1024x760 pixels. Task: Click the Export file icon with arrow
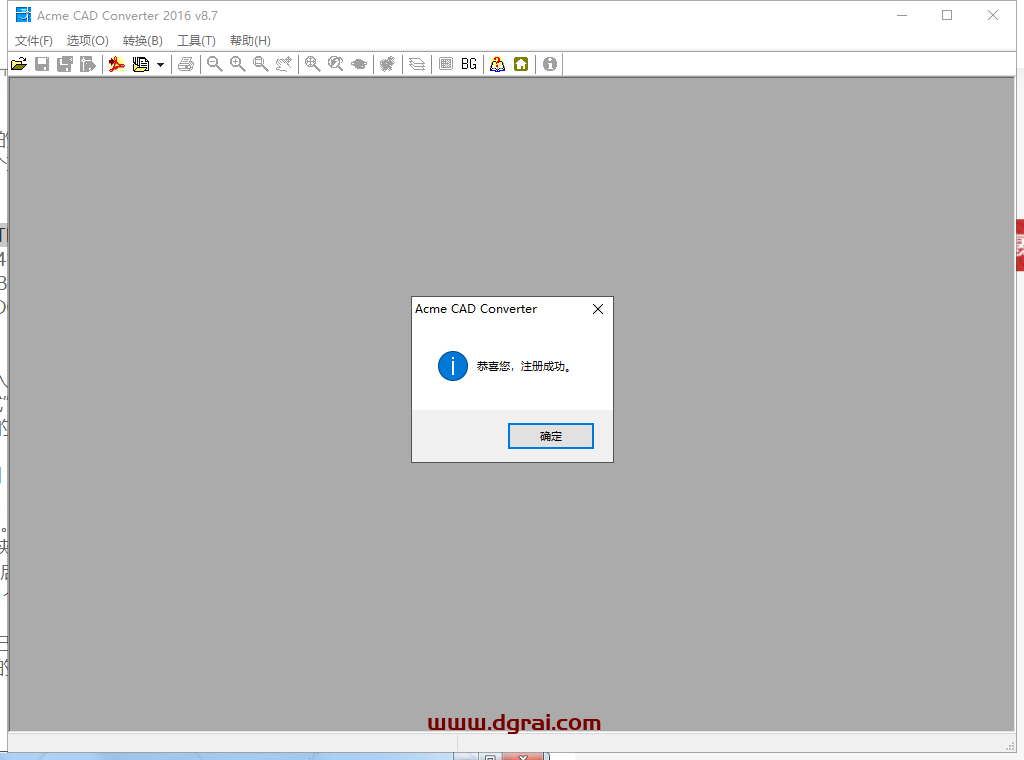(88, 64)
